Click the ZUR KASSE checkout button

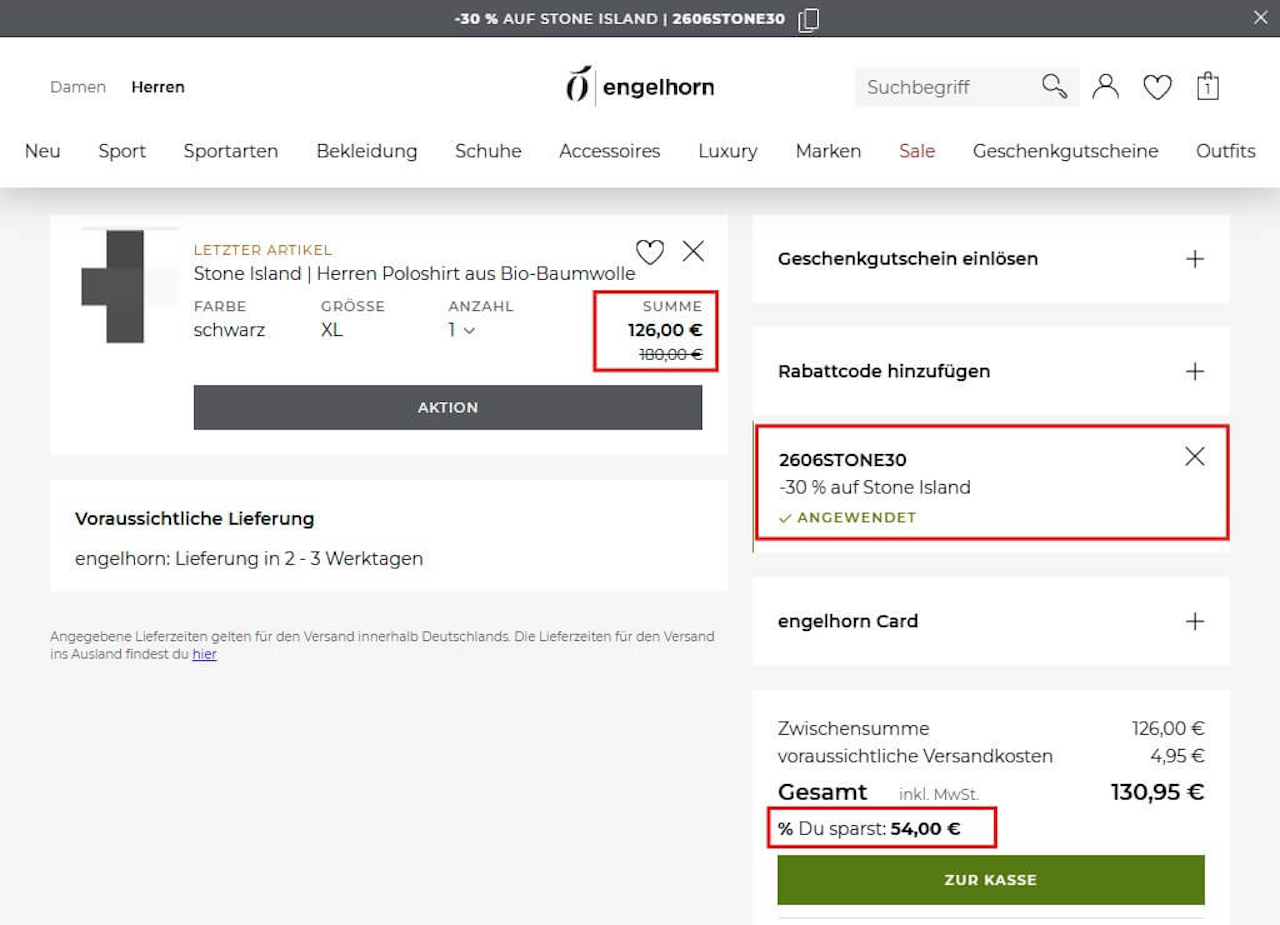pyautogui.click(x=991, y=880)
